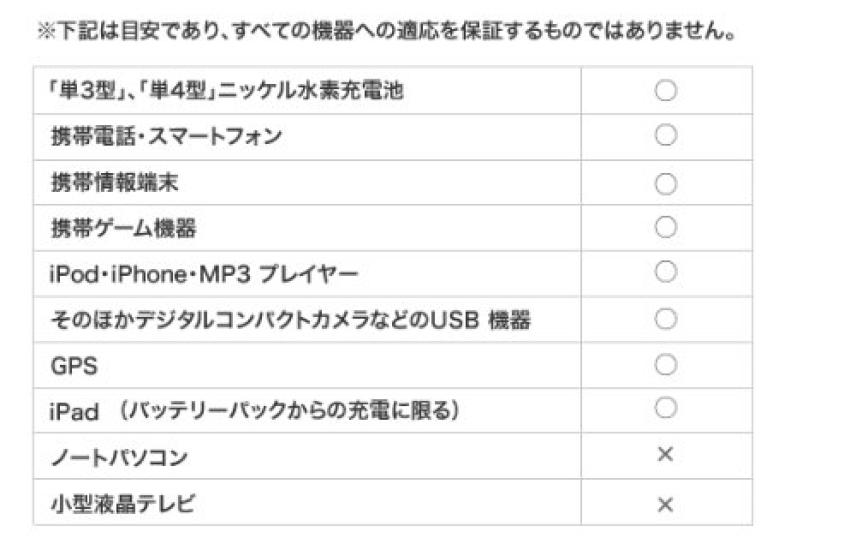Select the 「単3型」、「単4型」ニッケル水素充電池 text

click(227, 91)
